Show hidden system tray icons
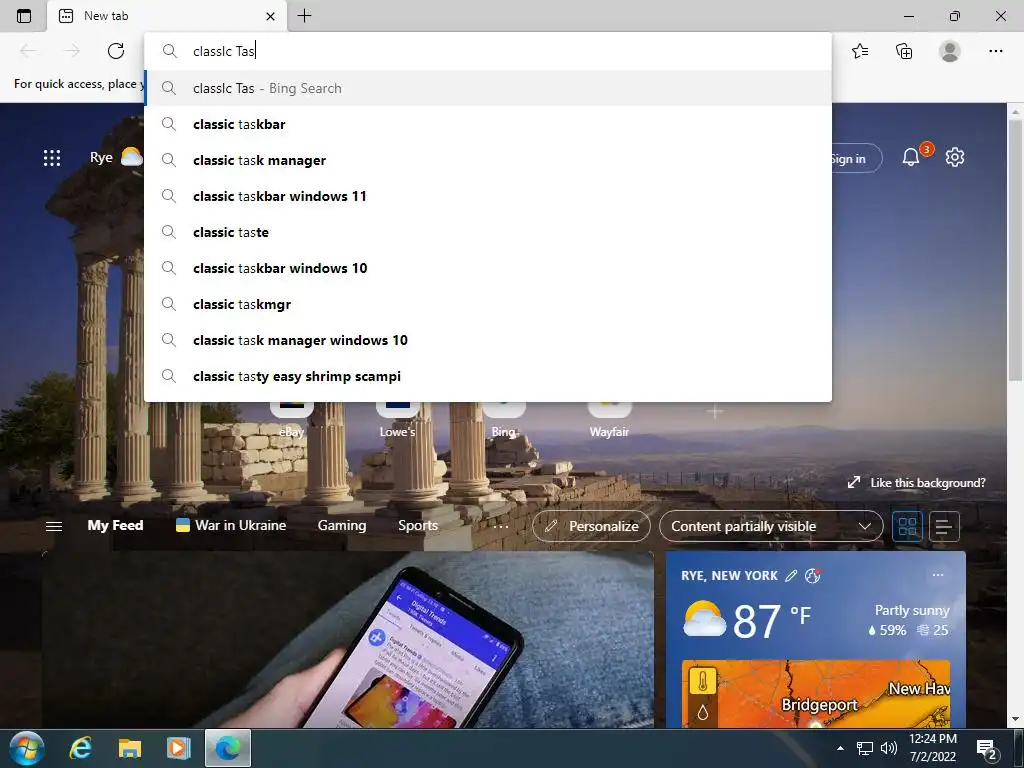 (840, 748)
